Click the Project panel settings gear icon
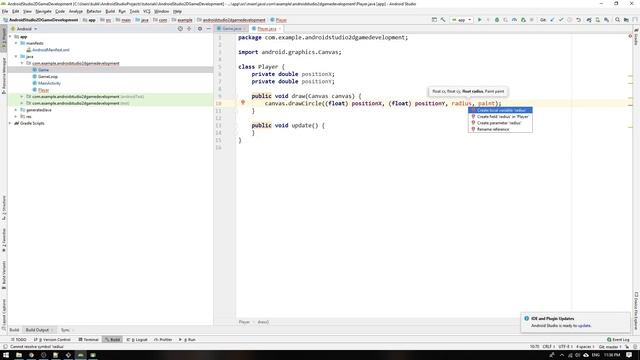The image size is (640, 360). [x=200, y=29]
